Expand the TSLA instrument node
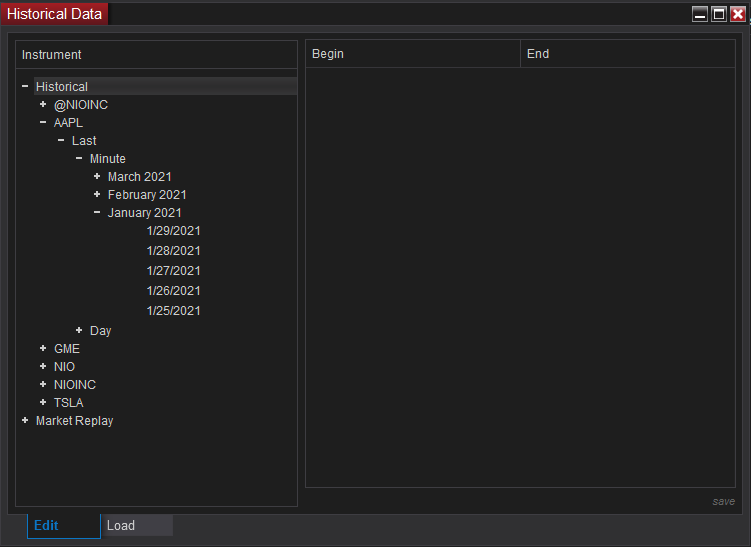Screen dimensions: 751x547 43,402
